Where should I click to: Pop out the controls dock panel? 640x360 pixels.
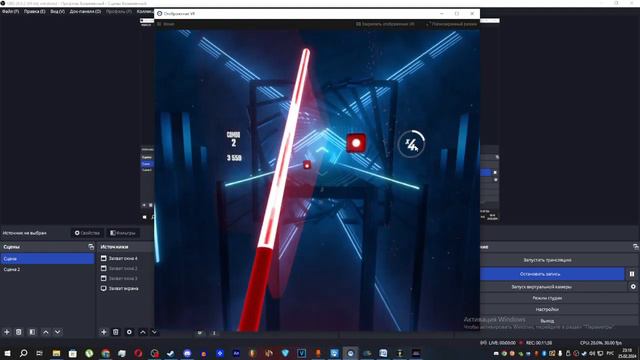[635, 247]
